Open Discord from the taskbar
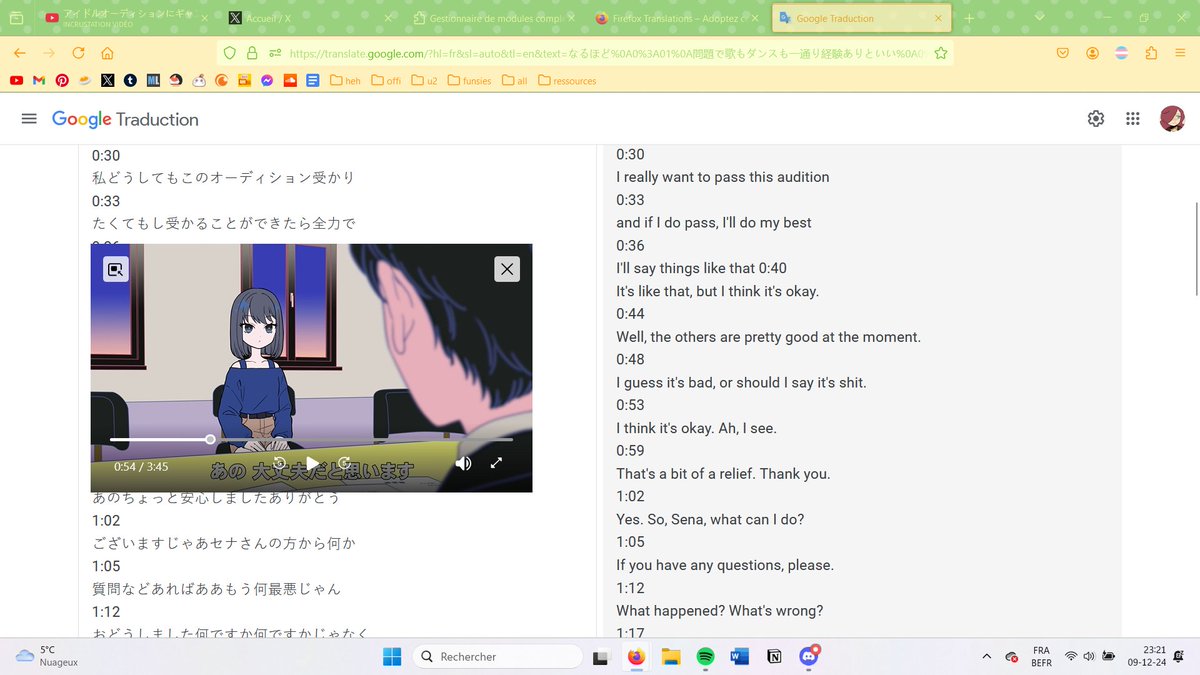This screenshot has width=1200, height=675. 809,656
